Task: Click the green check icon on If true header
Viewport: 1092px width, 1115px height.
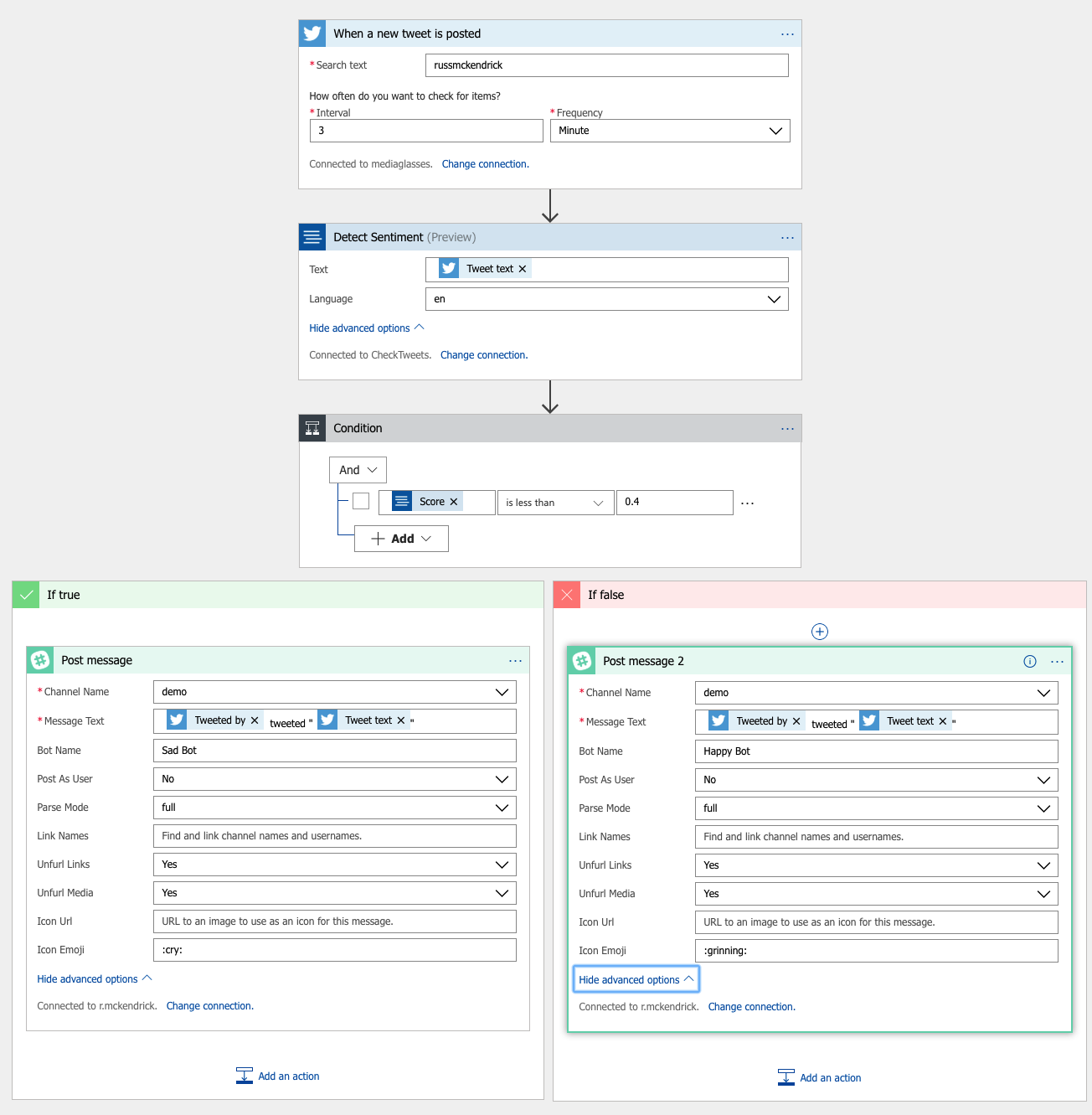Action: pyautogui.click(x=25, y=594)
